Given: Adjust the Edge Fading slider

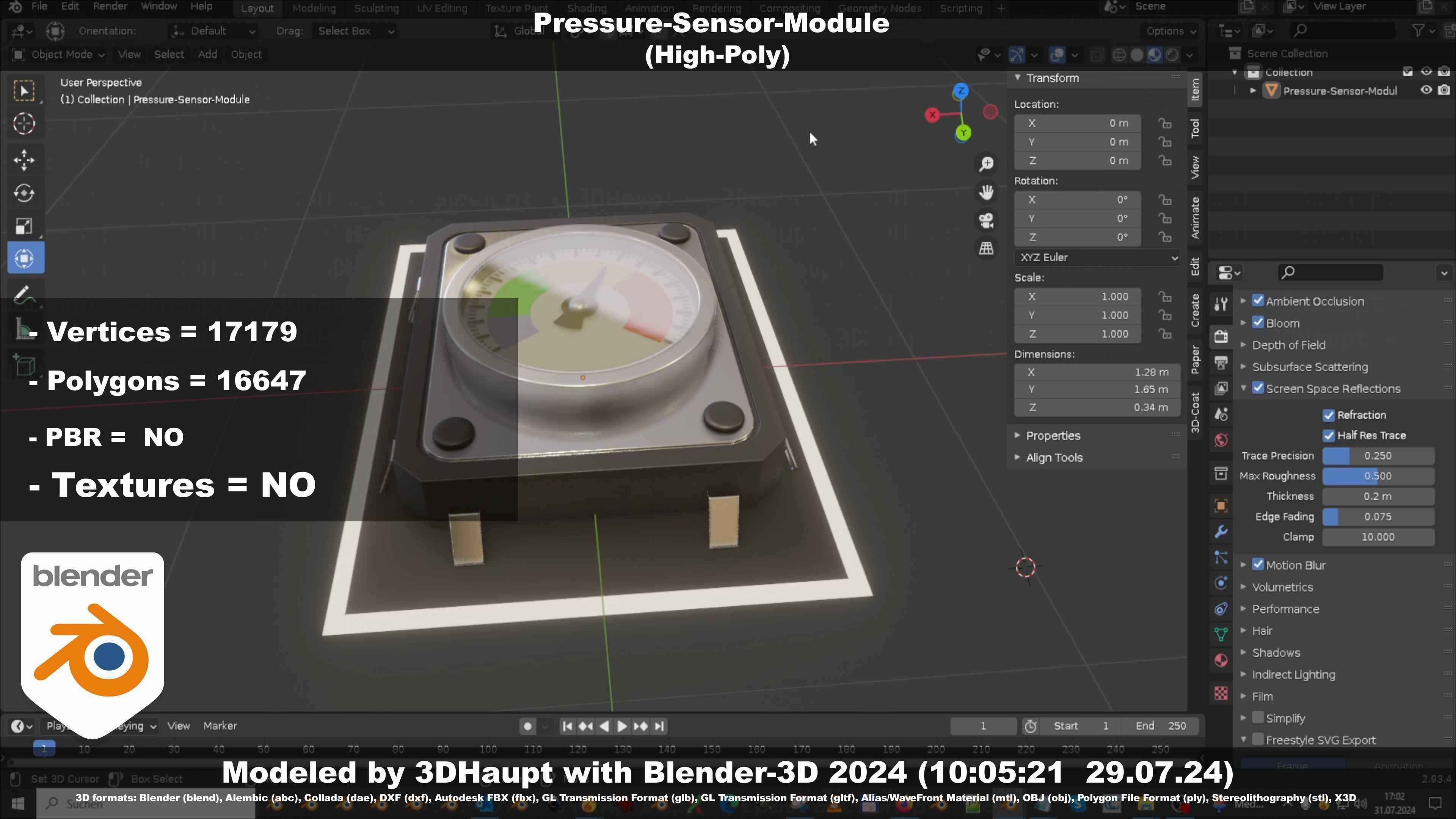Looking at the screenshot, I should [1378, 517].
